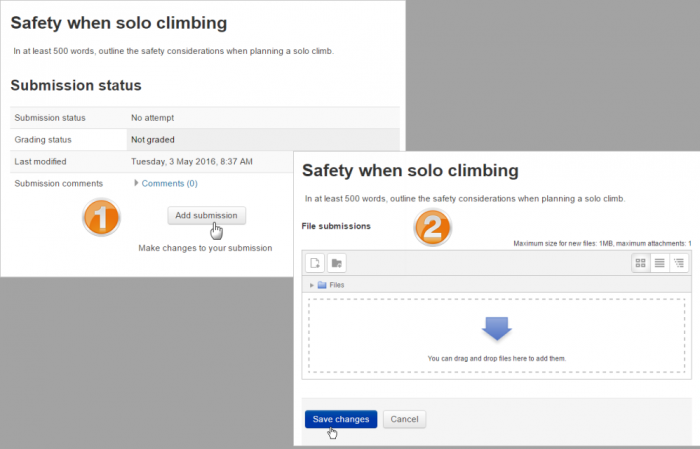Expand the Files tree arrow
The width and height of the screenshot is (700, 449).
(x=312, y=285)
